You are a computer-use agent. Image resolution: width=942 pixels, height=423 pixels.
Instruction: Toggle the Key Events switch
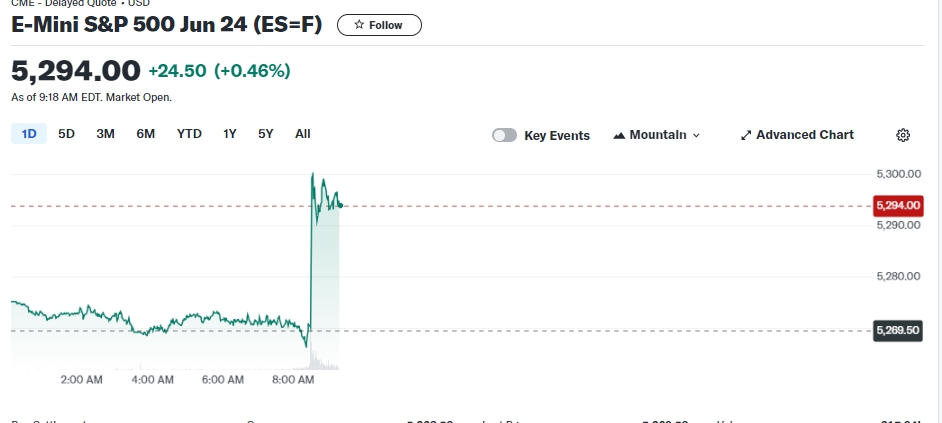(x=504, y=135)
